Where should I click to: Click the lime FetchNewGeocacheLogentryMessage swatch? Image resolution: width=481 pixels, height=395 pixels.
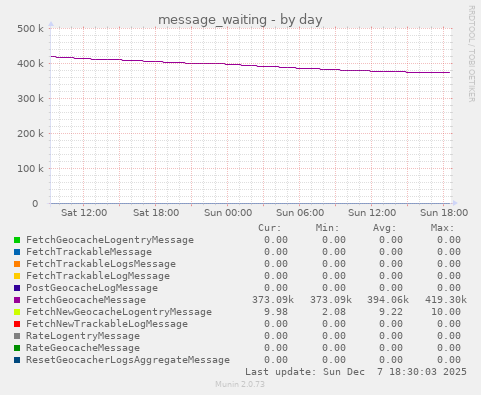point(17,312)
